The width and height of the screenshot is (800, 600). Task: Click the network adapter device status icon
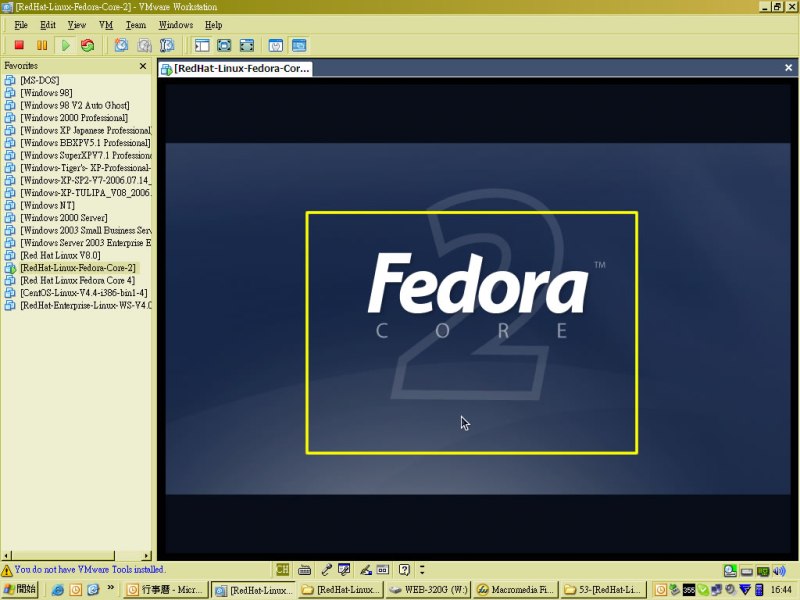763,571
